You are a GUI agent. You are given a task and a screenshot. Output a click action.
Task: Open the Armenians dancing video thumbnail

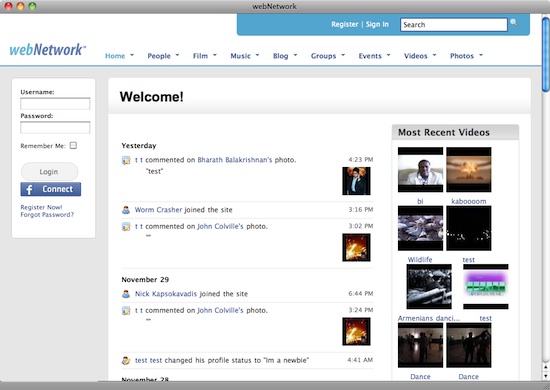coord(429,287)
